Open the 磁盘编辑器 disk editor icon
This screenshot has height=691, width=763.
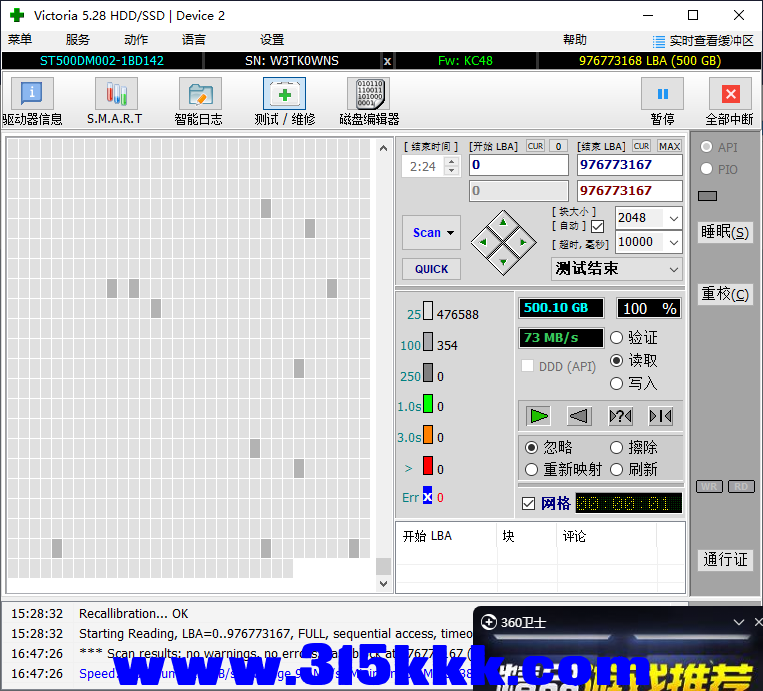[x=368, y=94]
